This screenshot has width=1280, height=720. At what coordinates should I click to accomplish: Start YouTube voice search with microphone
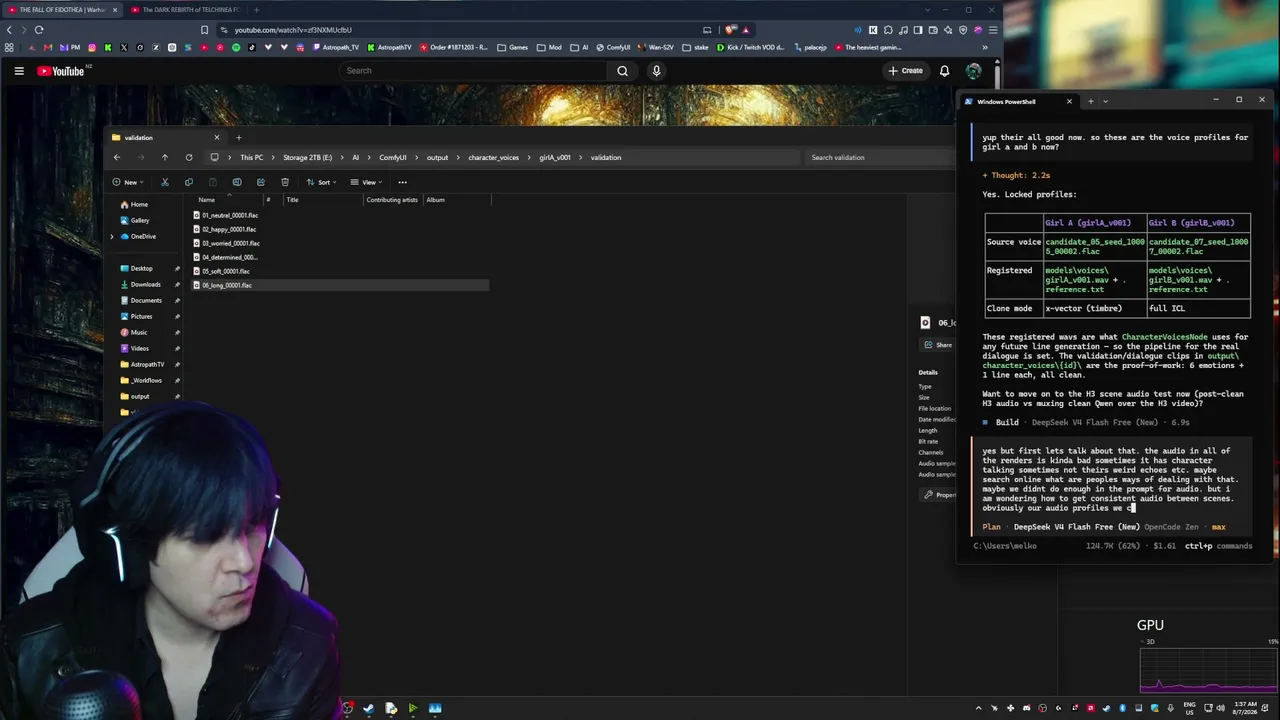(x=656, y=71)
